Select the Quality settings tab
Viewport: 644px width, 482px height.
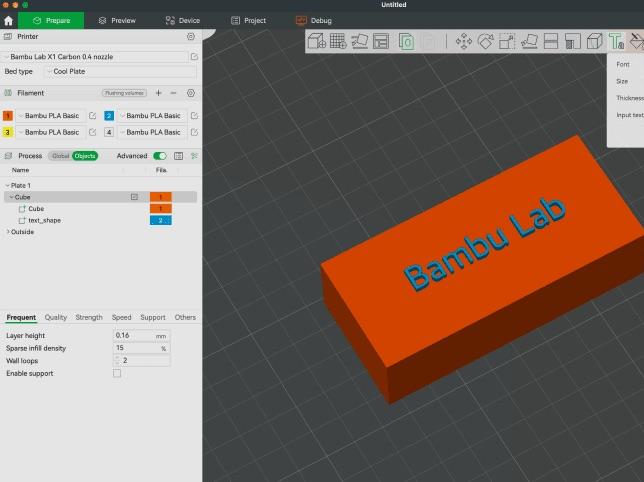(x=55, y=317)
